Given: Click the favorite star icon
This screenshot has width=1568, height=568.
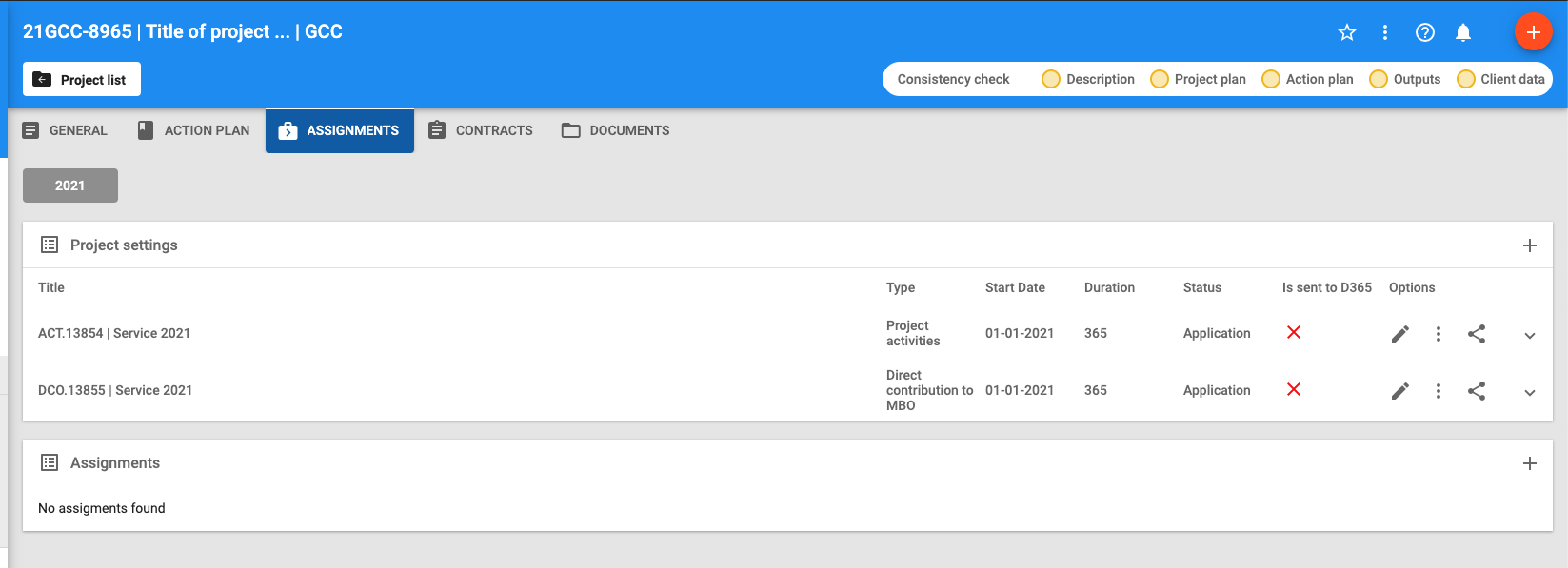Looking at the screenshot, I should click(1346, 32).
